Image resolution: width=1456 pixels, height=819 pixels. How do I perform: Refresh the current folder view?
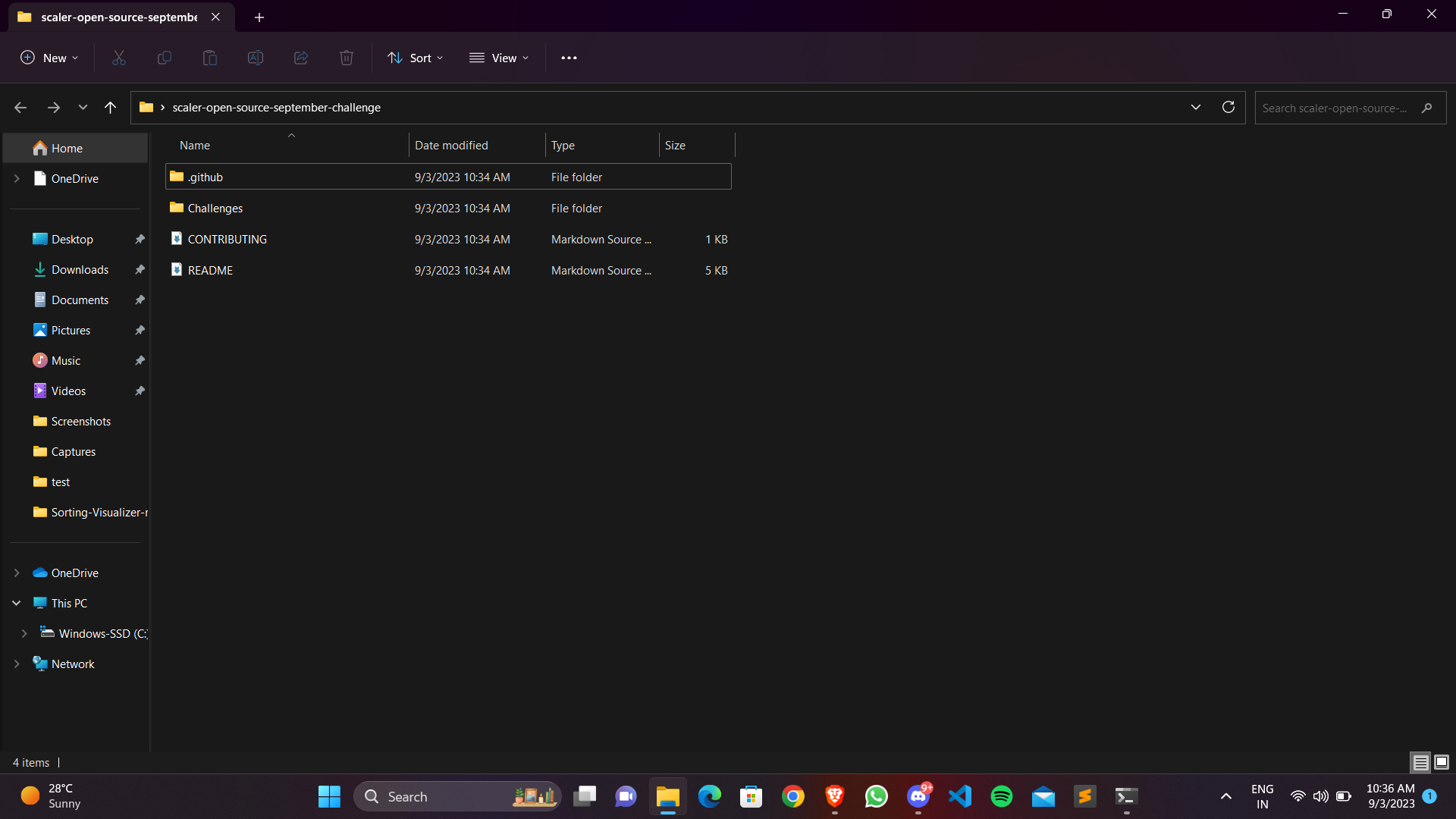coord(1228,107)
